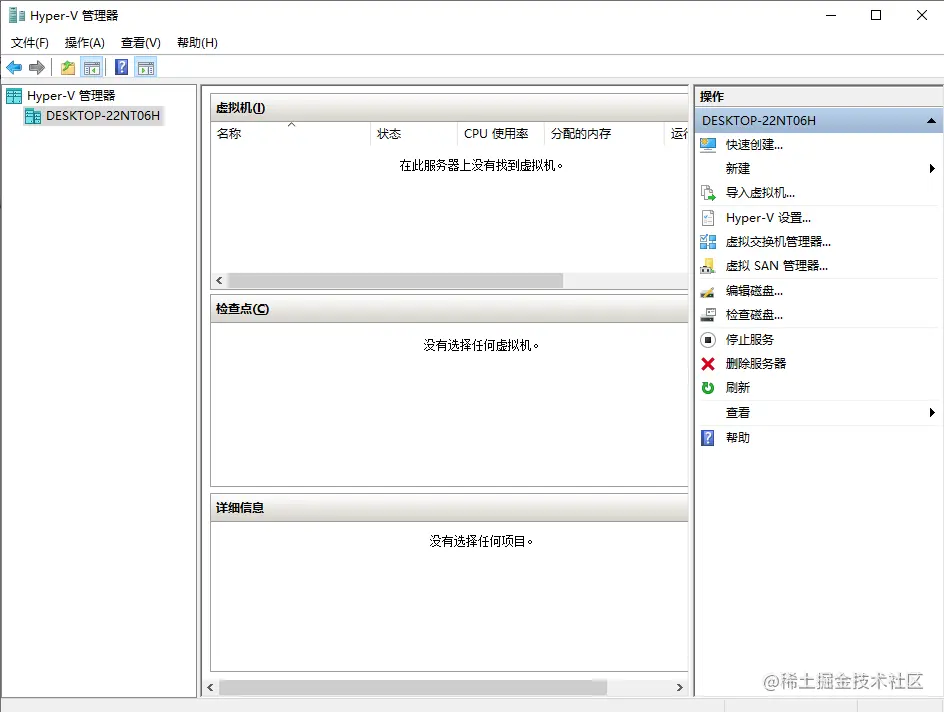Click the 检查点(C) section header

pyautogui.click(x=449, y=309)
